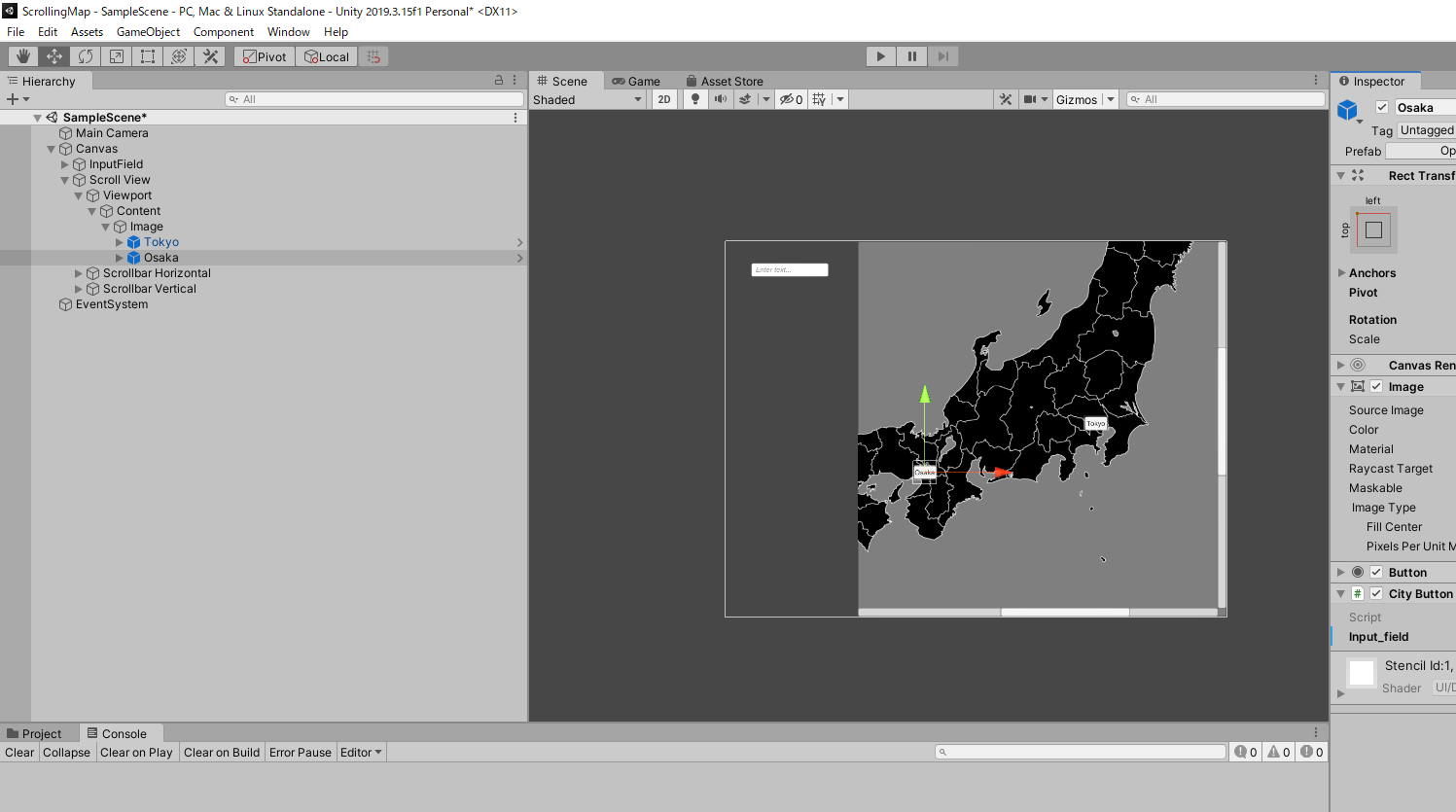Image resolution: width=1456 pixels, height=812 pixels.
Task: Click the Hierarchy search field
Action: tap(374, 99)
